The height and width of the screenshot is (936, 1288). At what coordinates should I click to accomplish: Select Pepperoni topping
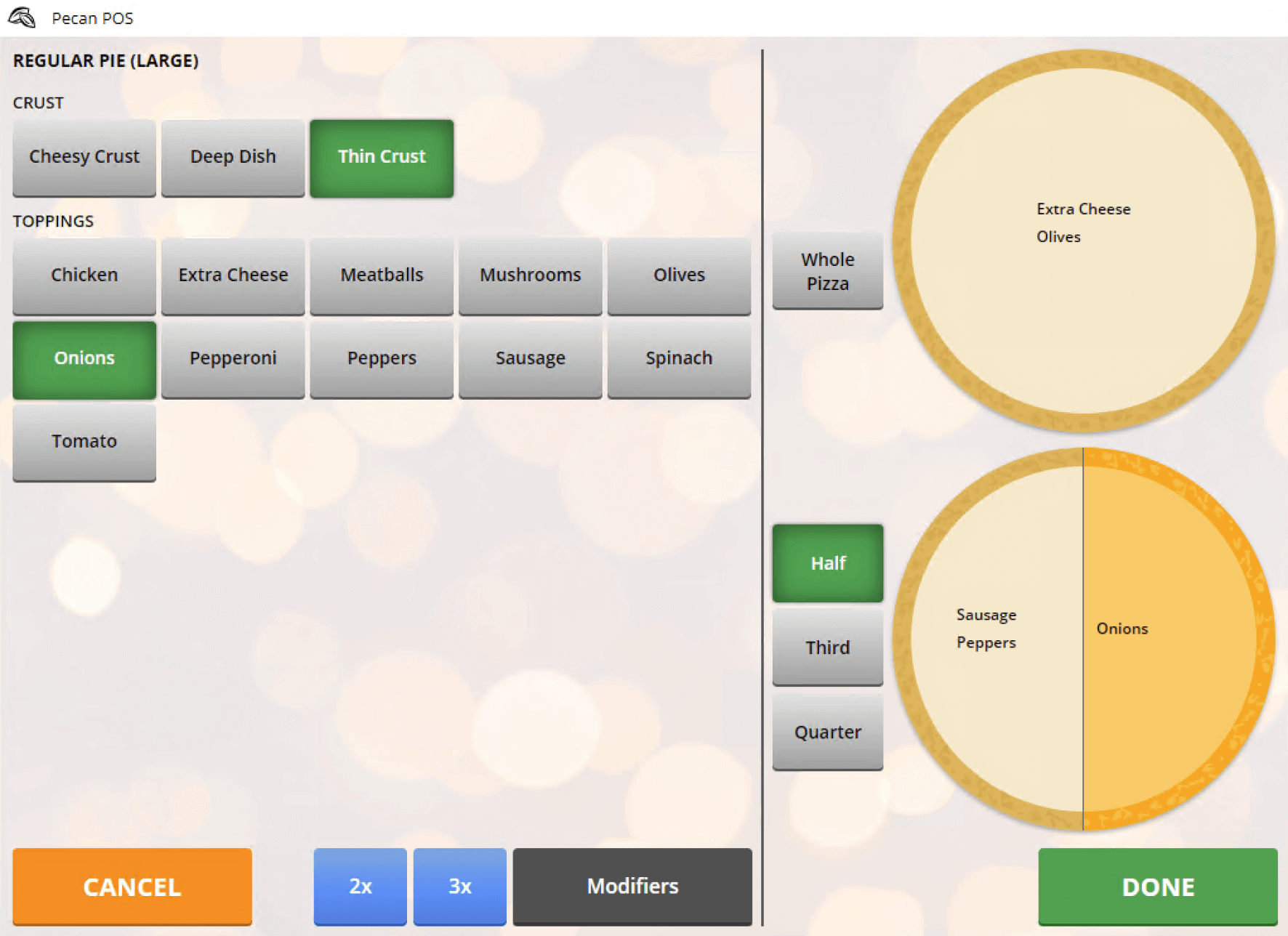click(x=233, y=358)
